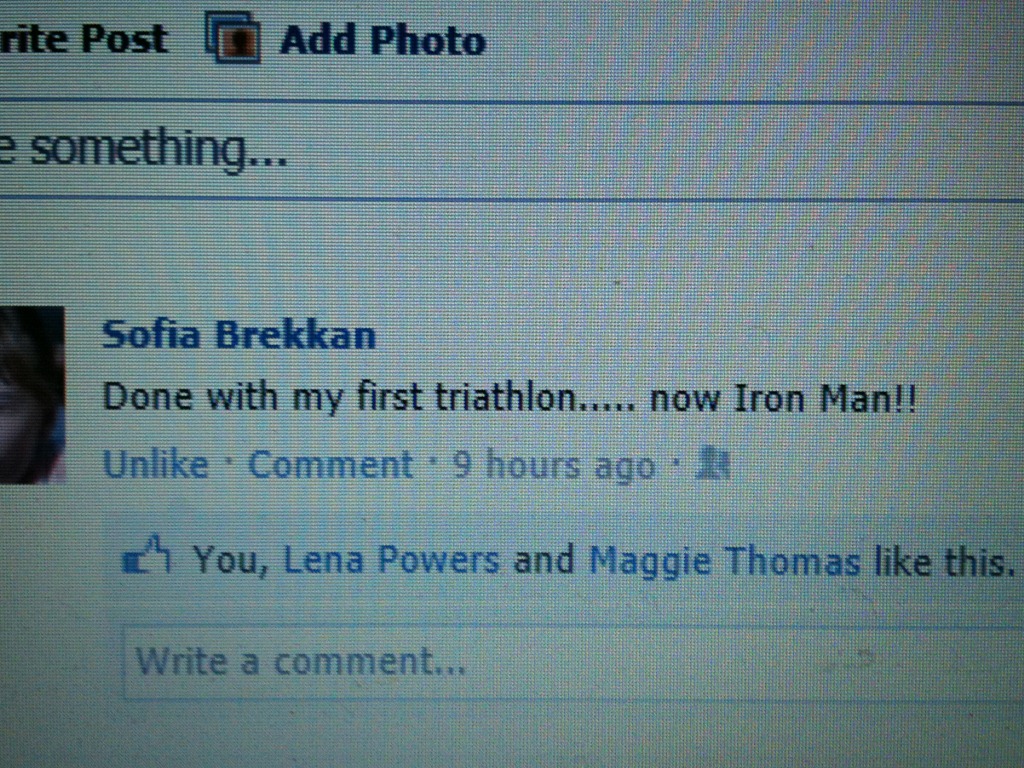Click the word 'You' in the likes summary

[x=226, y=560]
